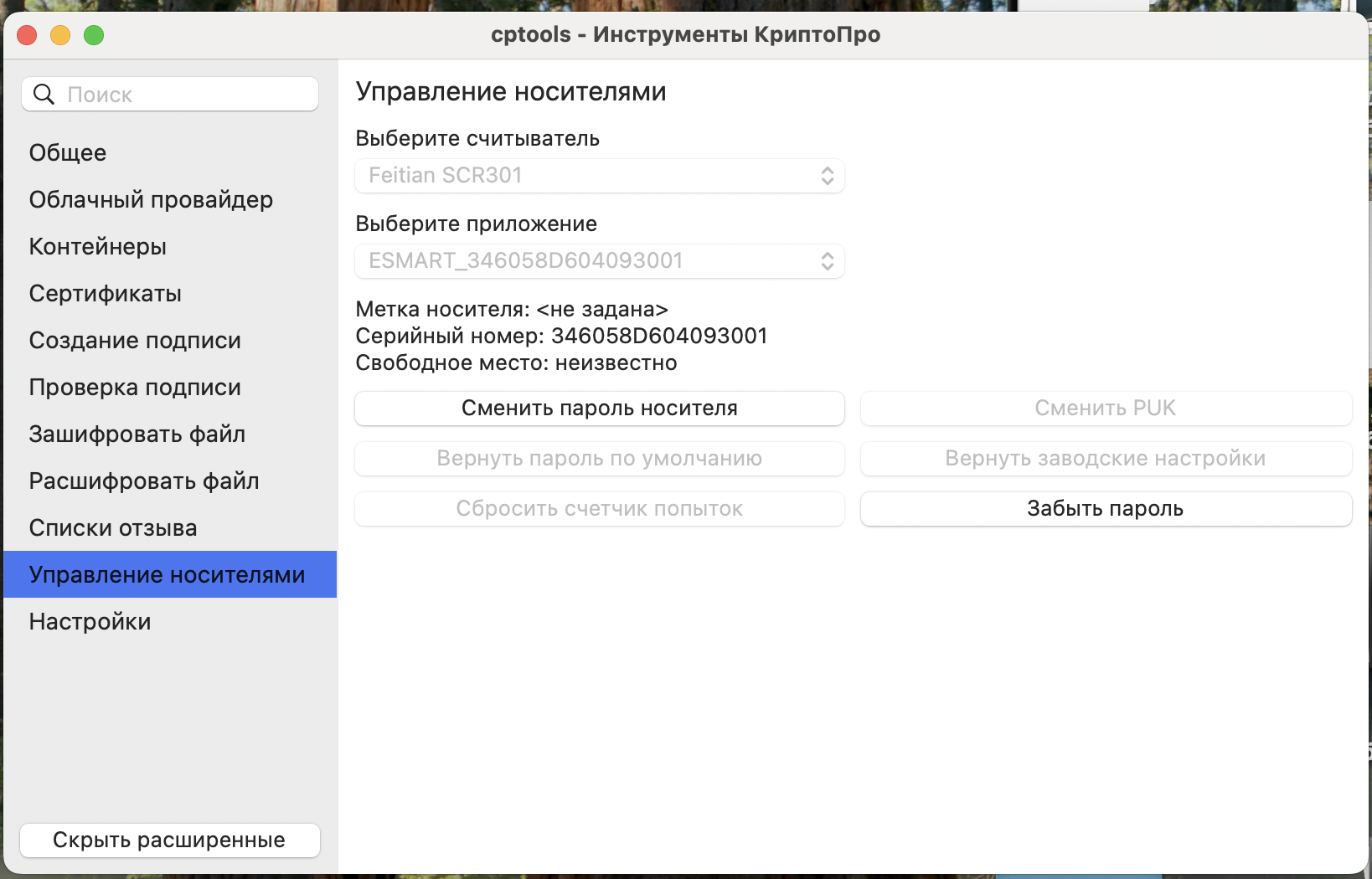Click the magnifier icon in search field
The width and height of the screenshot is (1372, 879).
point(44,94)
